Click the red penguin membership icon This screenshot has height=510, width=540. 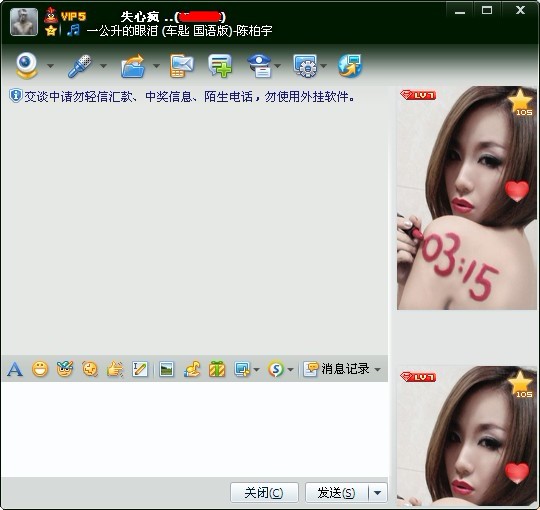[x=51, y=15]
